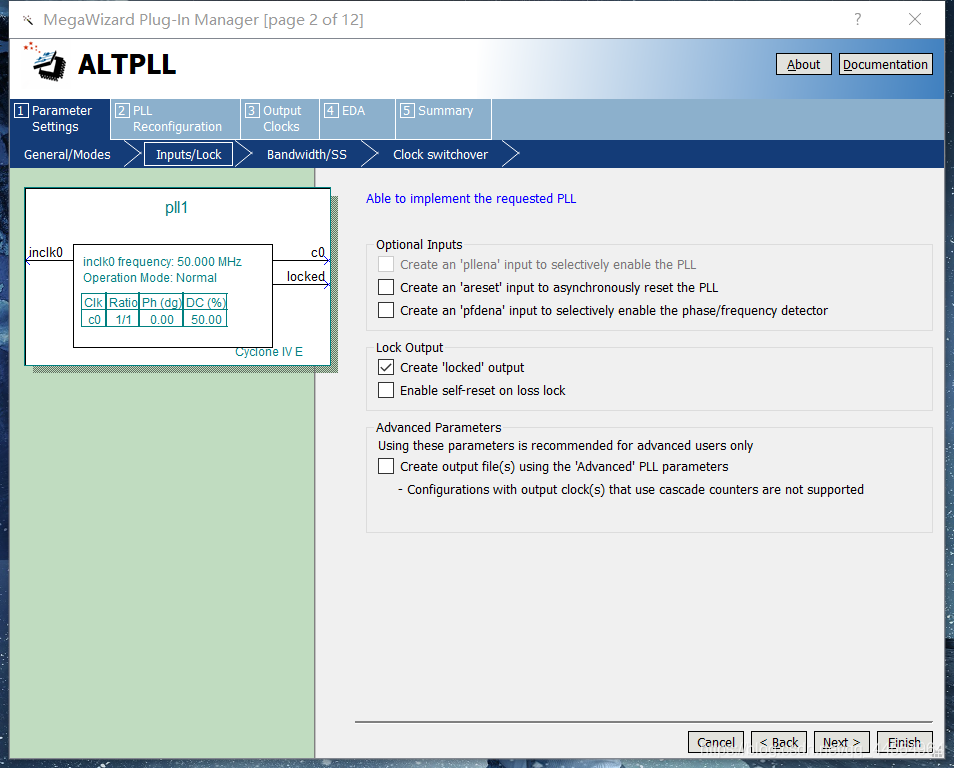Click the 'Ratio' column header cell
This screenshot has height=768, width=954.
(x=124, y=302)
